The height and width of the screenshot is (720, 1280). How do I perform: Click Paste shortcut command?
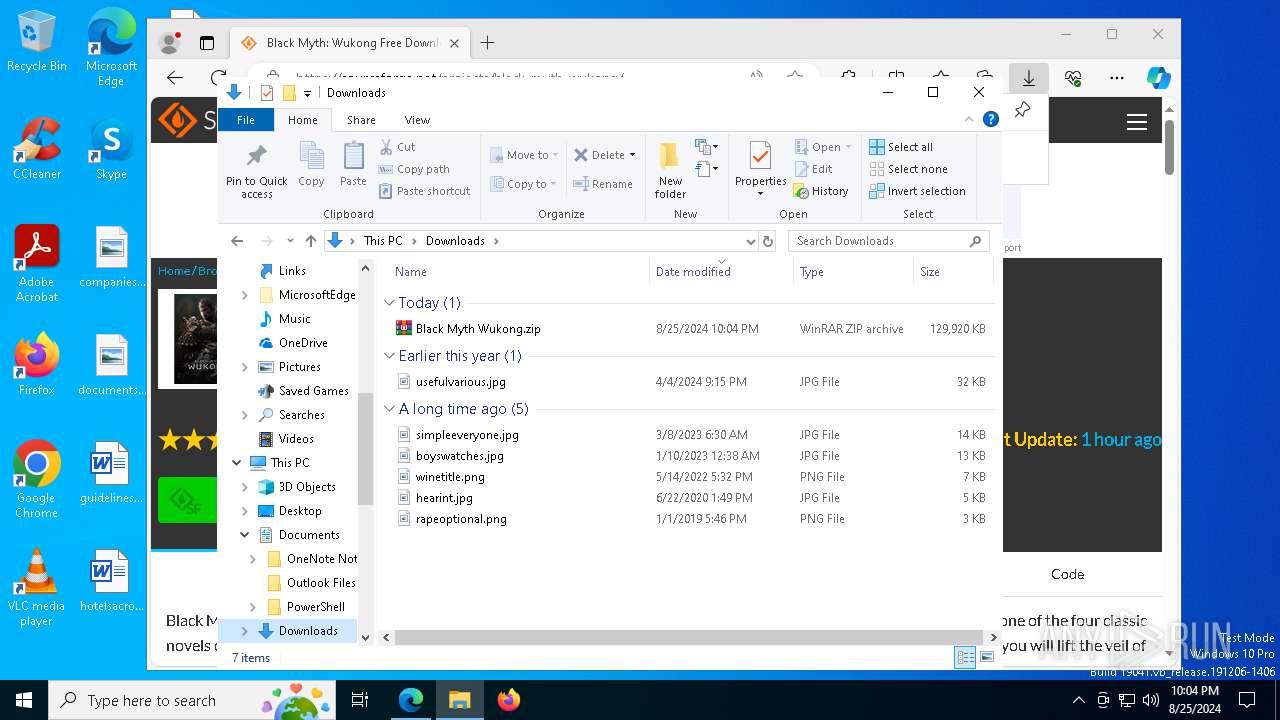click(425, 191)
